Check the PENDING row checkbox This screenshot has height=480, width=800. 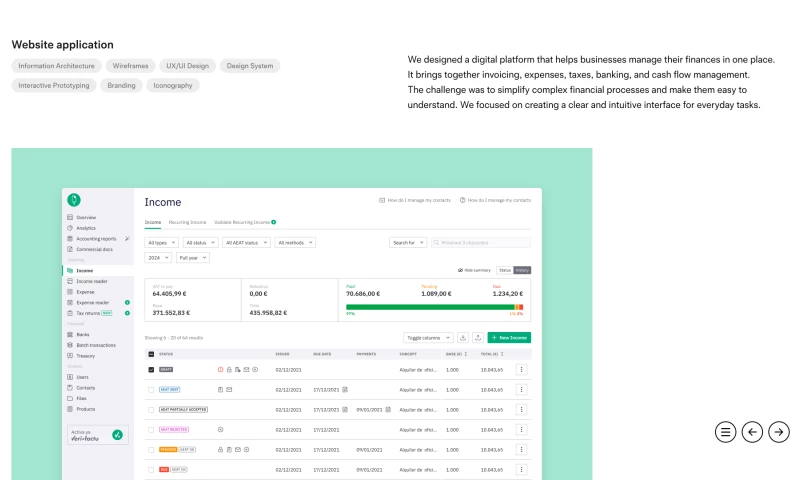(151, 450)
